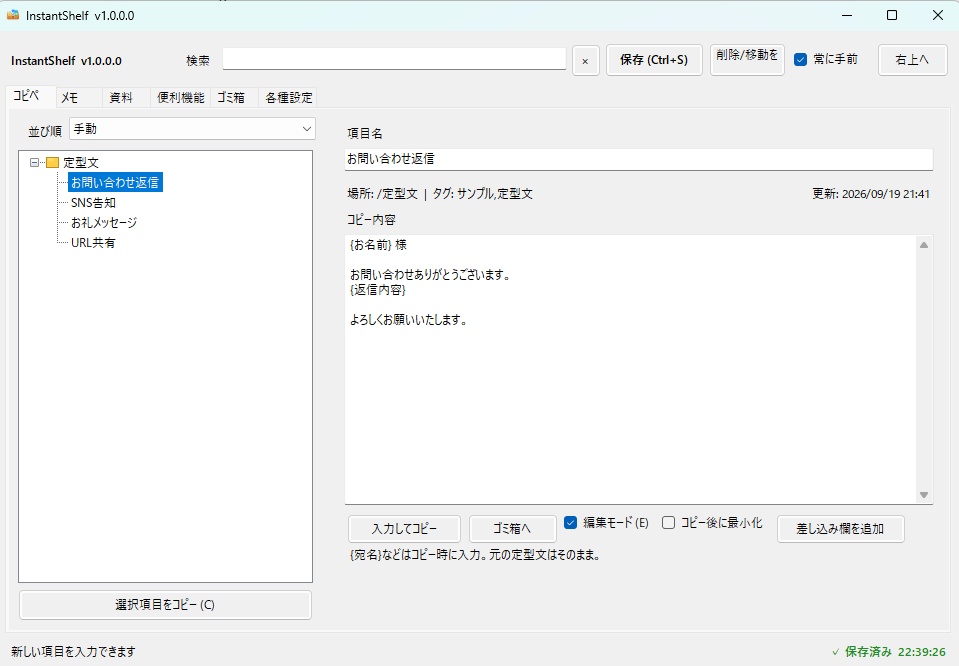Image resolution: width=959 pixels, height=666 pixels.
Task: Select the 定型文 folder label
Action: click(81, 163)
